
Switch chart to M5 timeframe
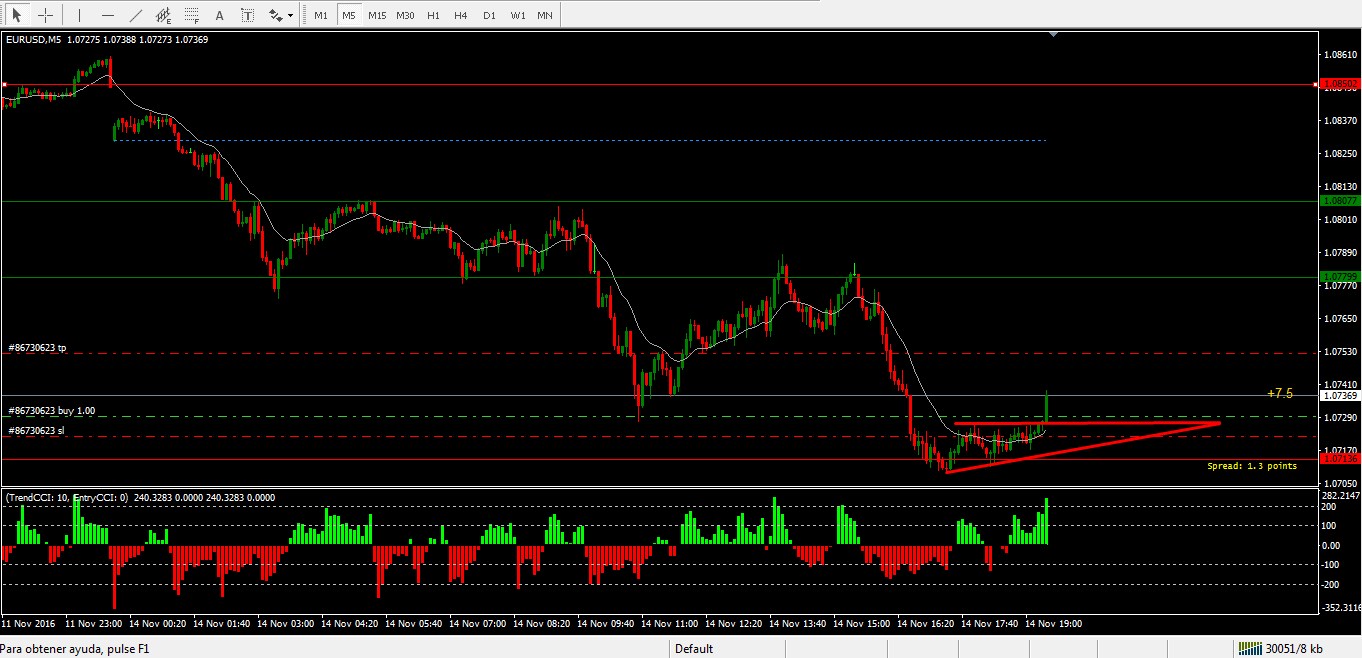tap(348, 16)
